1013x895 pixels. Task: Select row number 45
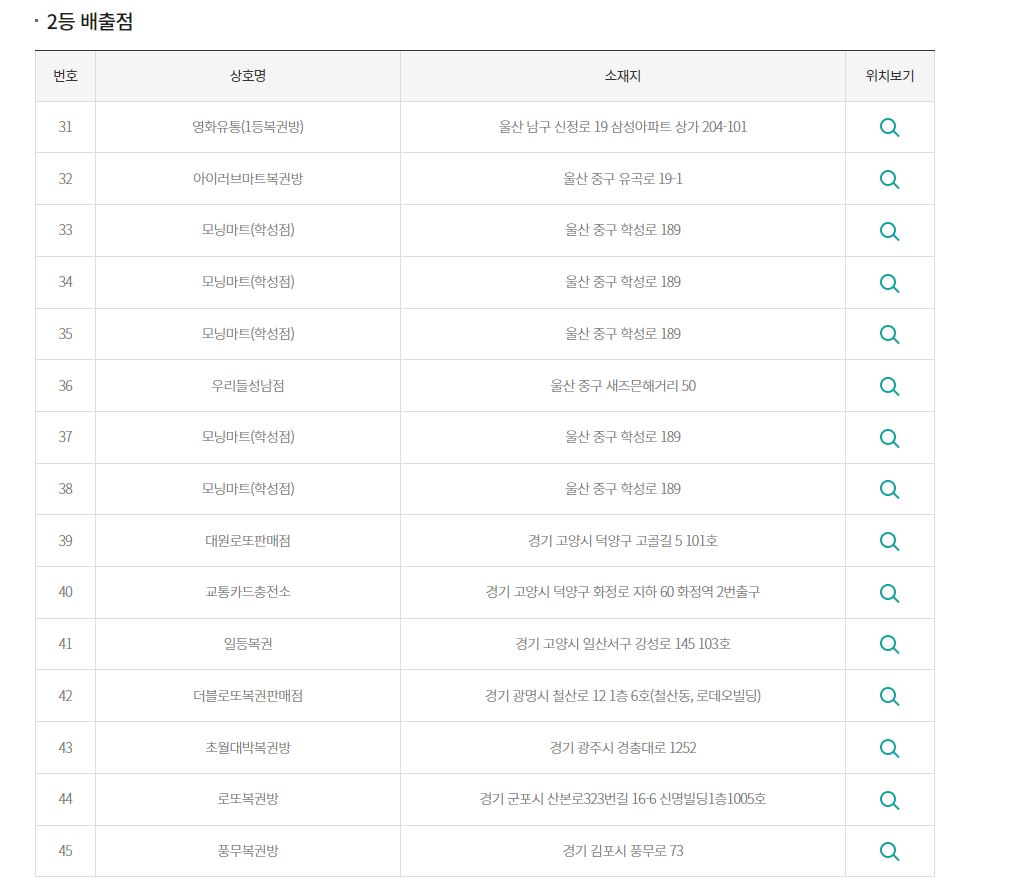point(65,850)
